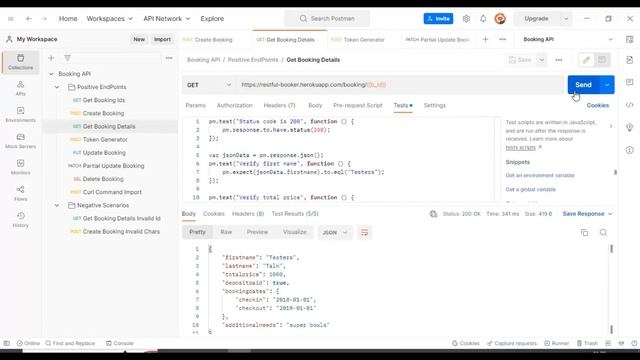Open the Cookies link beside tabs

(x=598, y=105)
